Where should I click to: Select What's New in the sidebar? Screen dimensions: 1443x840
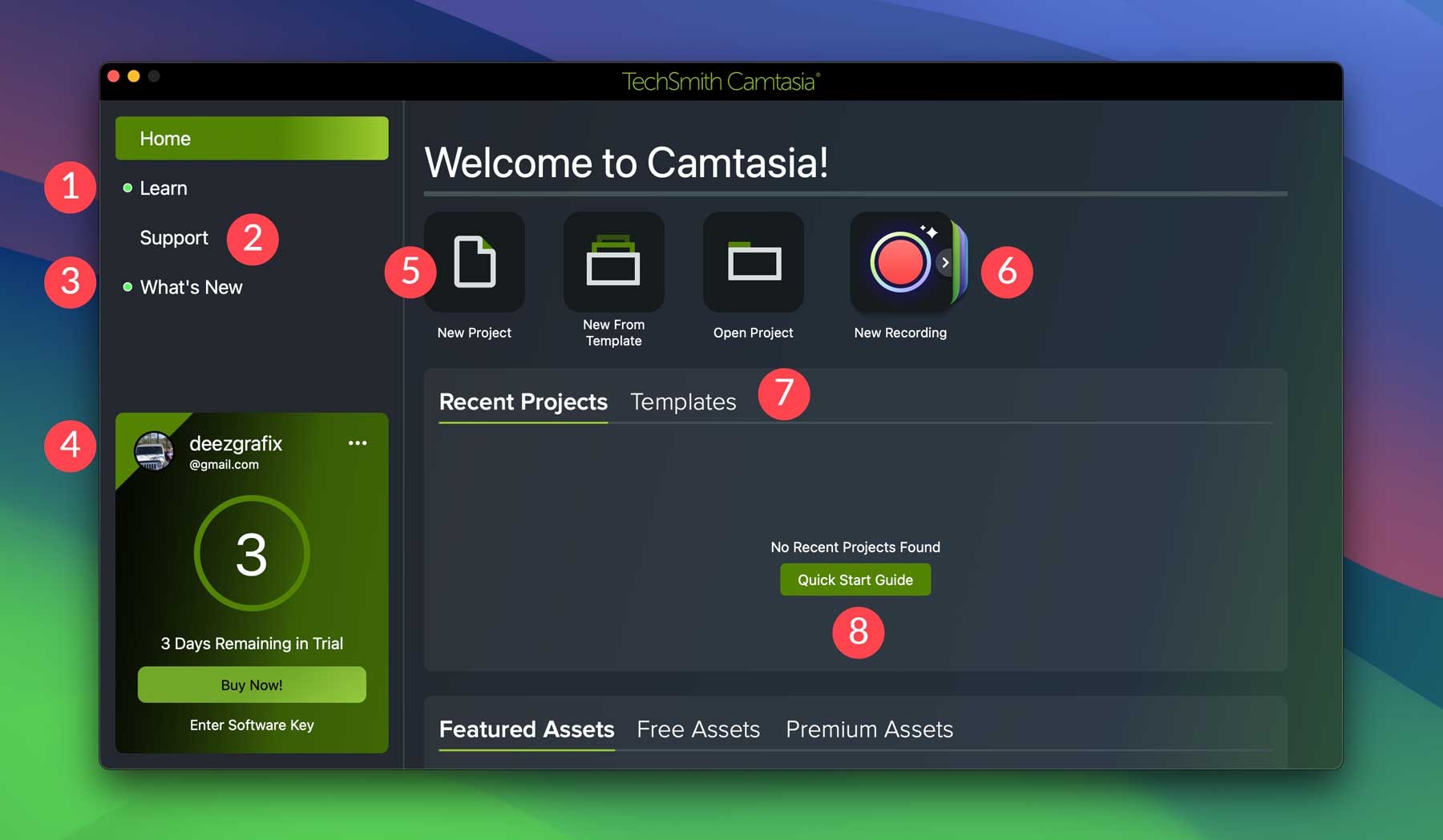(x=191, y=287)
